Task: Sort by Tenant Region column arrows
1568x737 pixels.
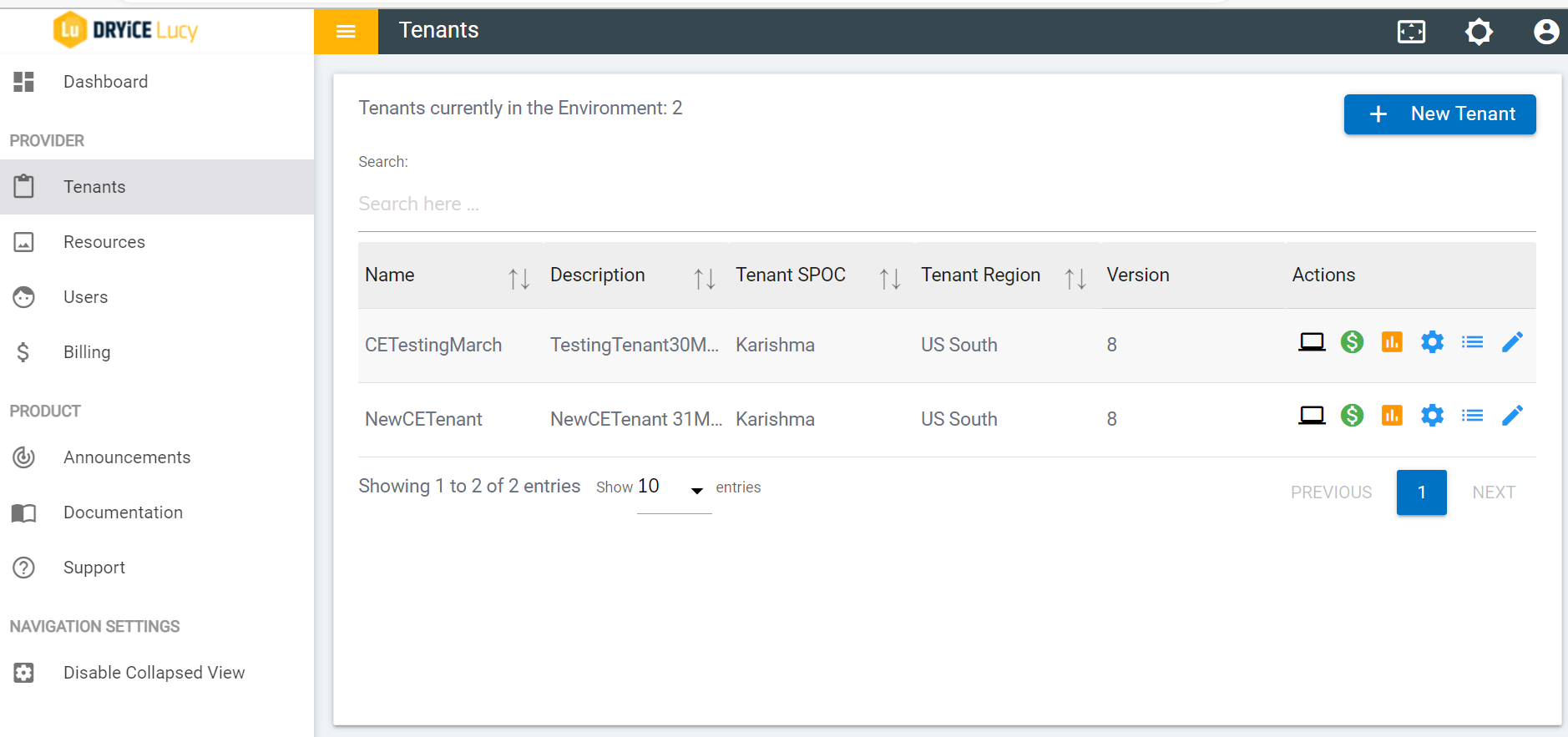Action: click(1075, 278)
